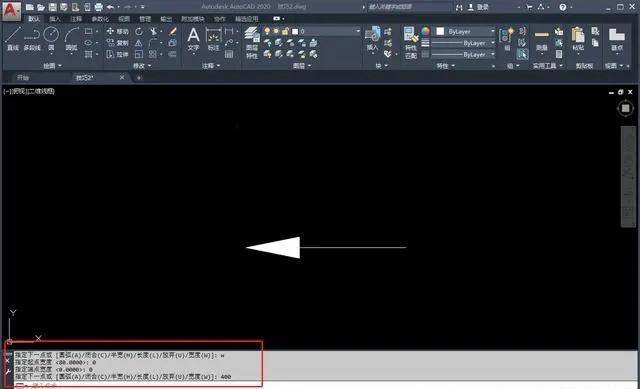Select the Line (直线) drawing tool

pos(13,39)
